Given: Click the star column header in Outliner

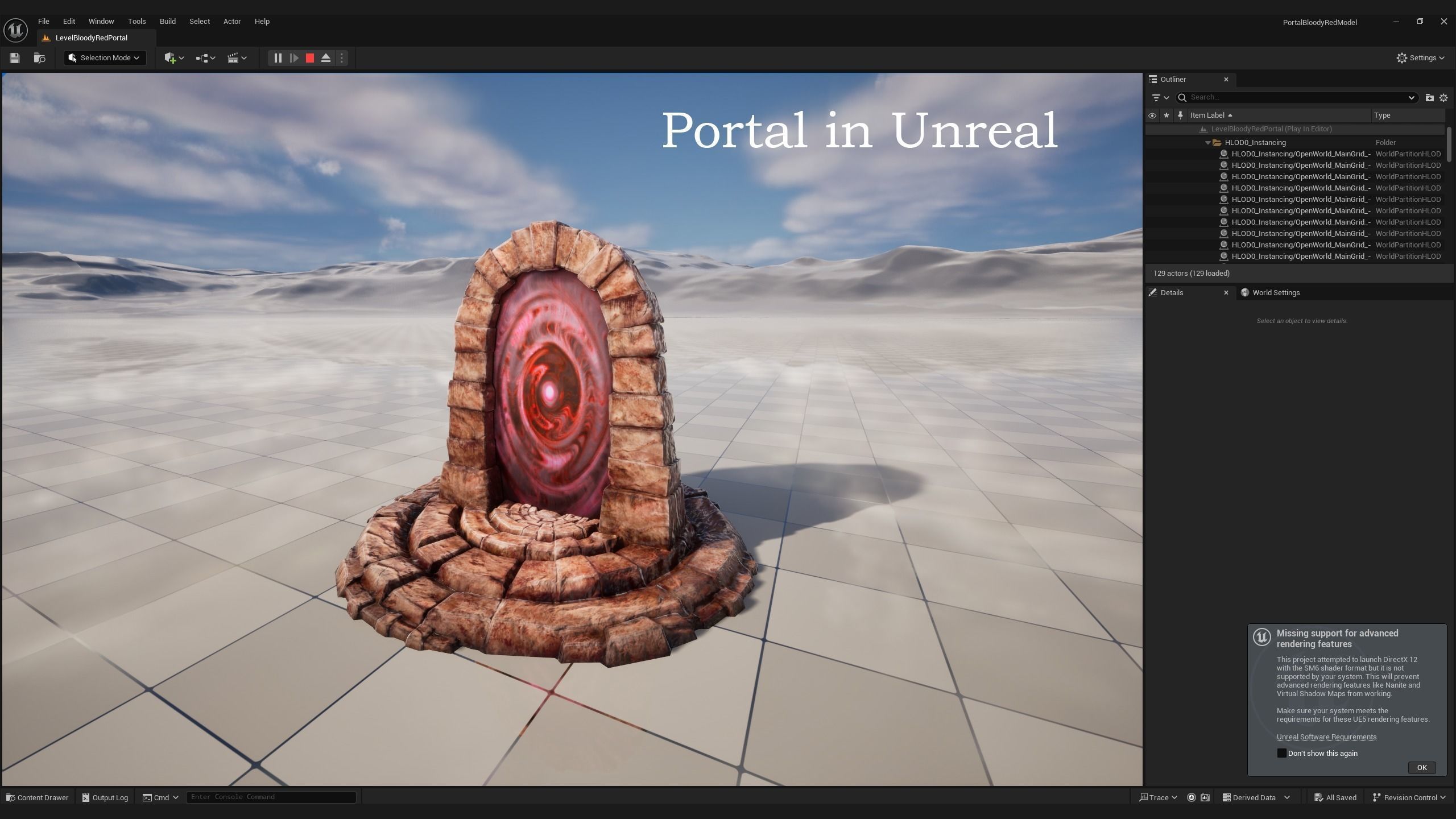Looking at the screenshot, I should click(x=1167, y=115).
